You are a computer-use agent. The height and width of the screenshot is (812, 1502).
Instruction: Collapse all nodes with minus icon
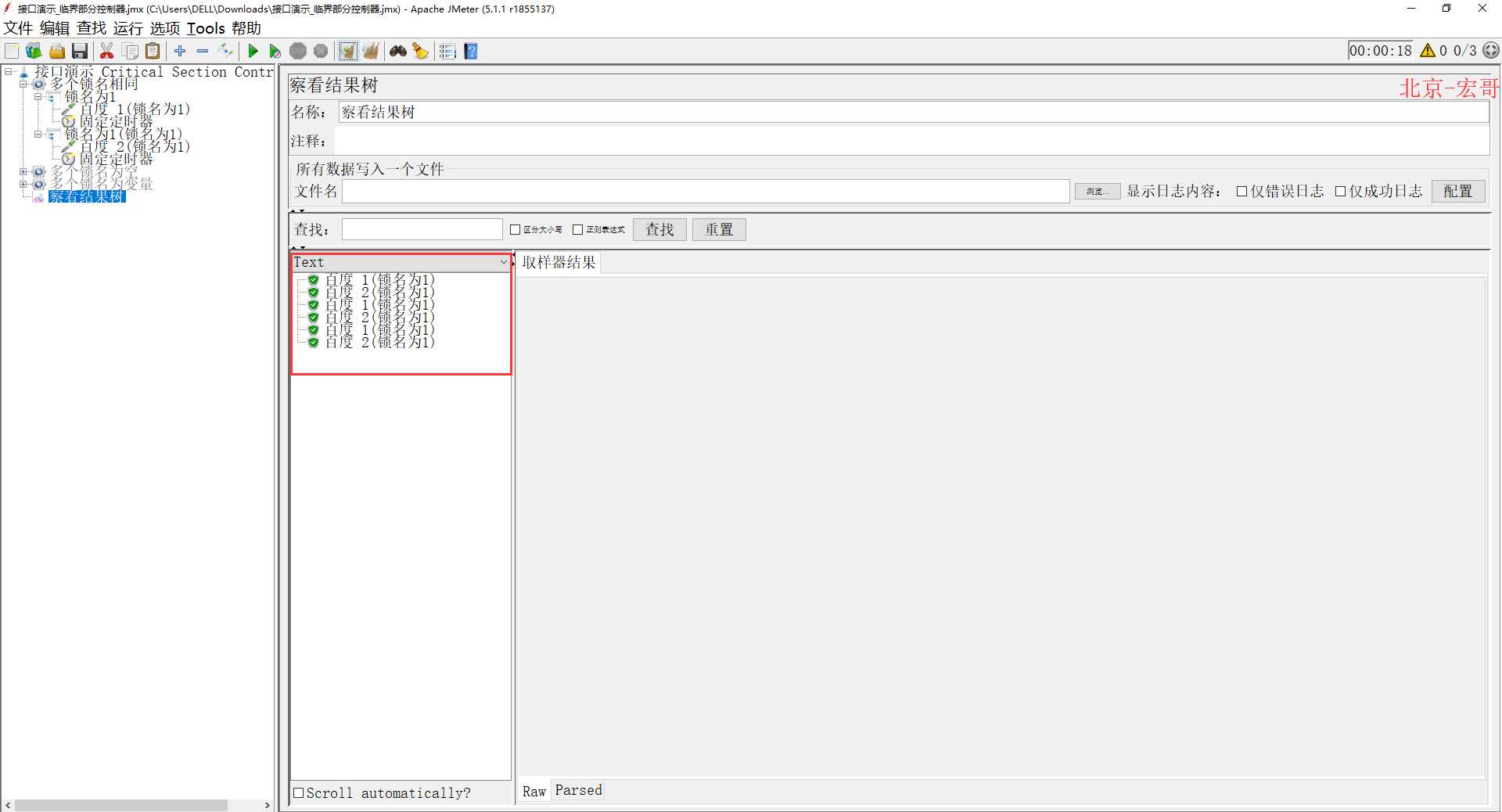point(203,51)
